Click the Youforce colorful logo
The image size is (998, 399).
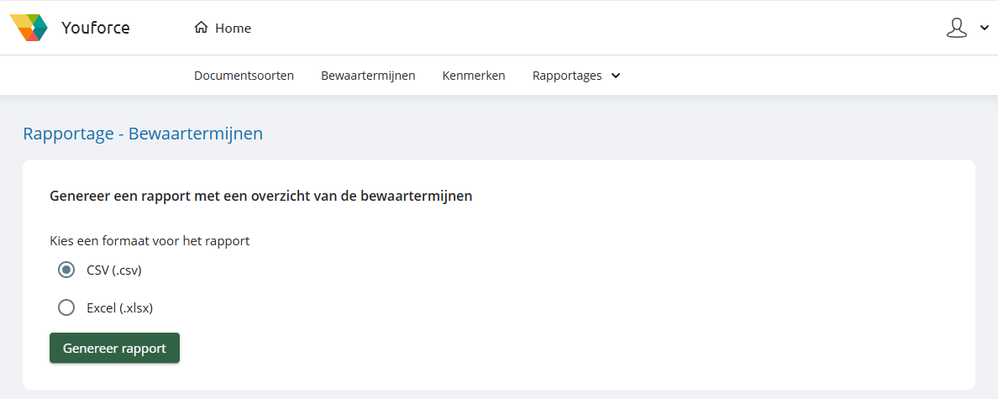(29, 28)
